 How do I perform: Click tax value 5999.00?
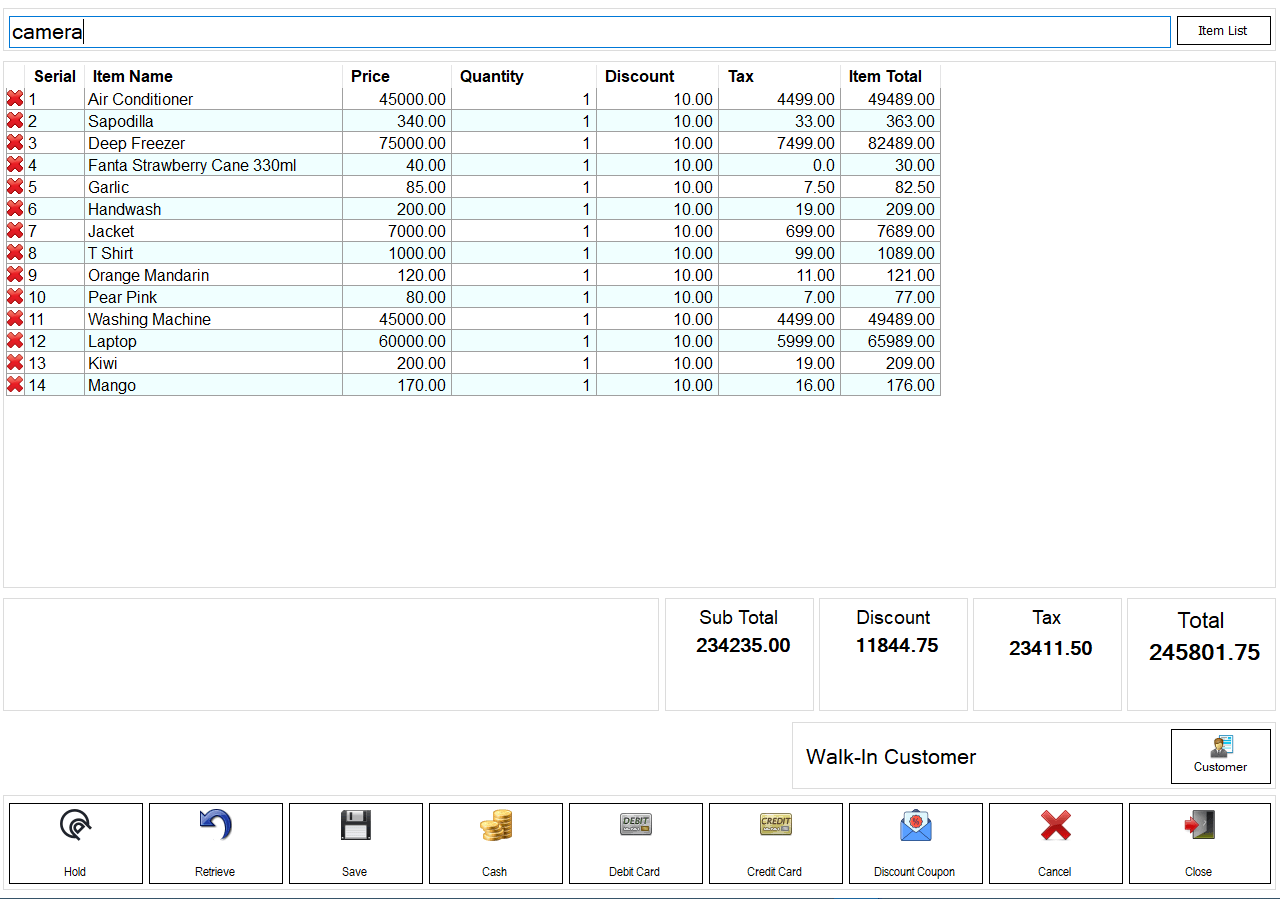click(x=780, y=341)
